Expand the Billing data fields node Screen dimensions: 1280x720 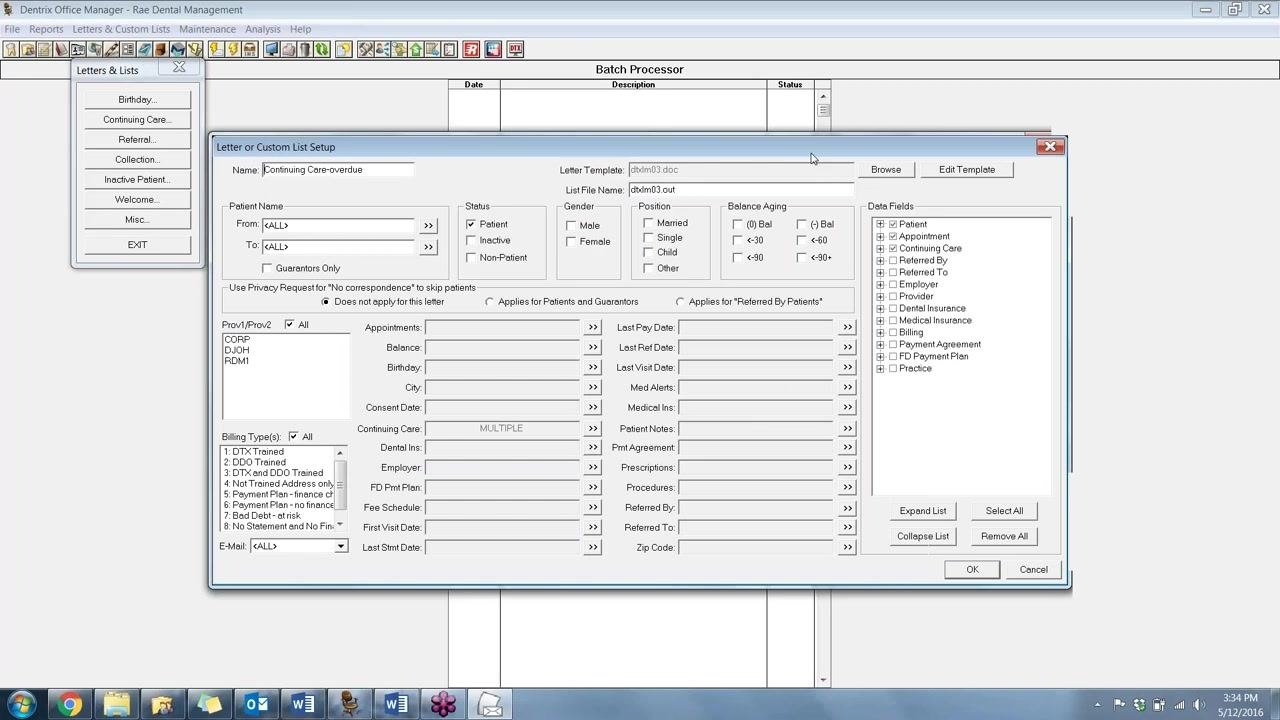[x=880, y=332]
